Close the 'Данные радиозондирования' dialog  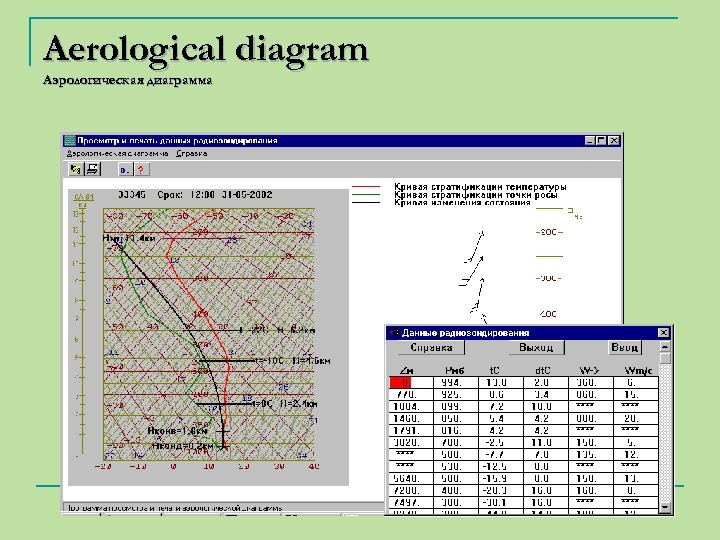pyautogui.click(x=663, y=332)
